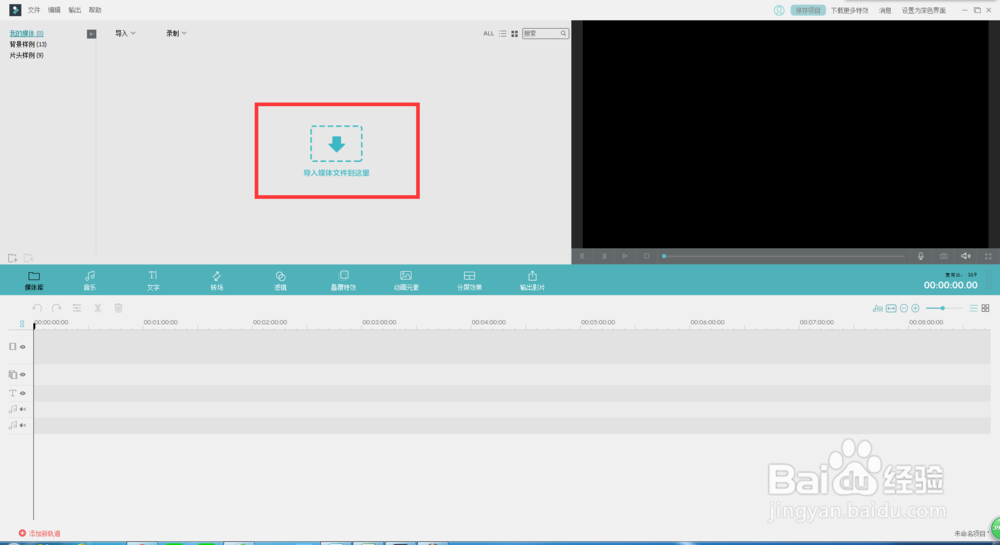
Task: Click the trash delete icon in timeline toolbar
Action: [x=118, y=308]
